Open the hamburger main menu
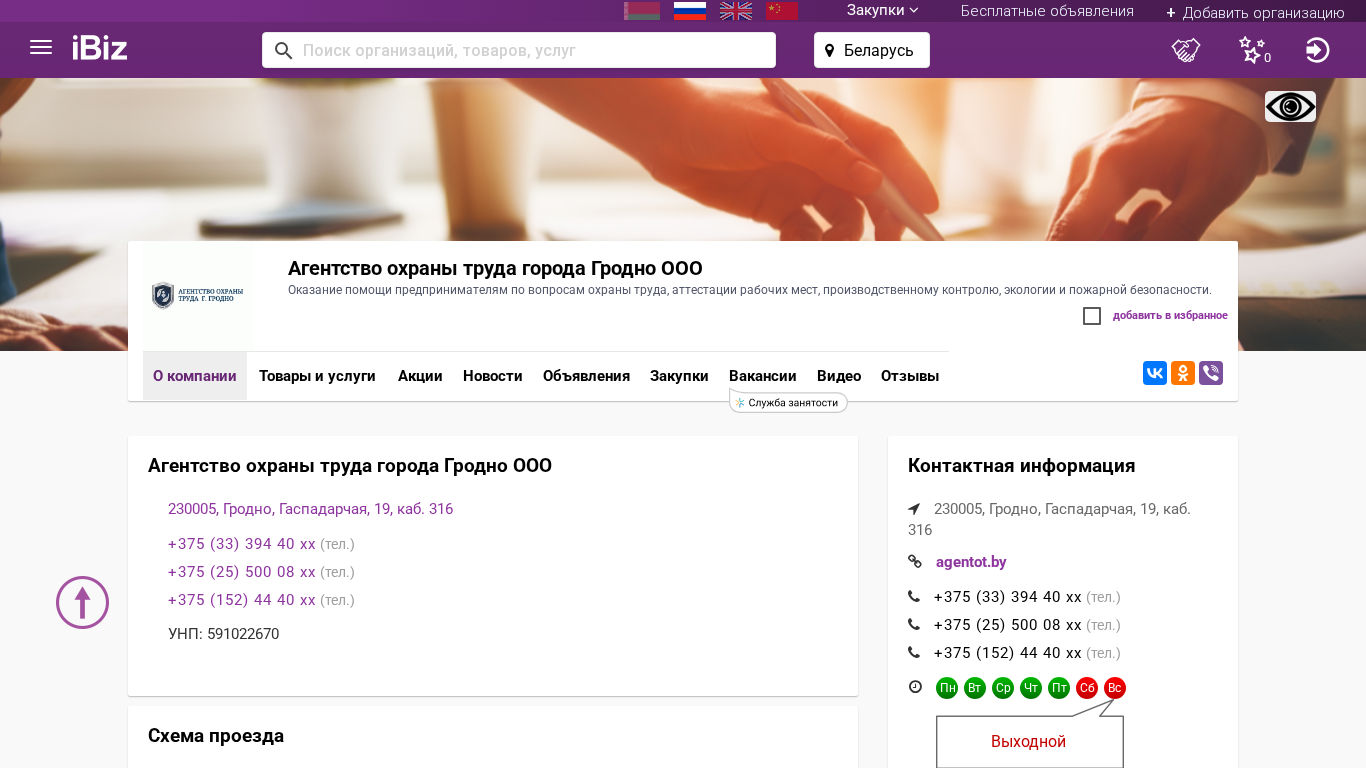The image size is (1366, 768). (41, 48)
